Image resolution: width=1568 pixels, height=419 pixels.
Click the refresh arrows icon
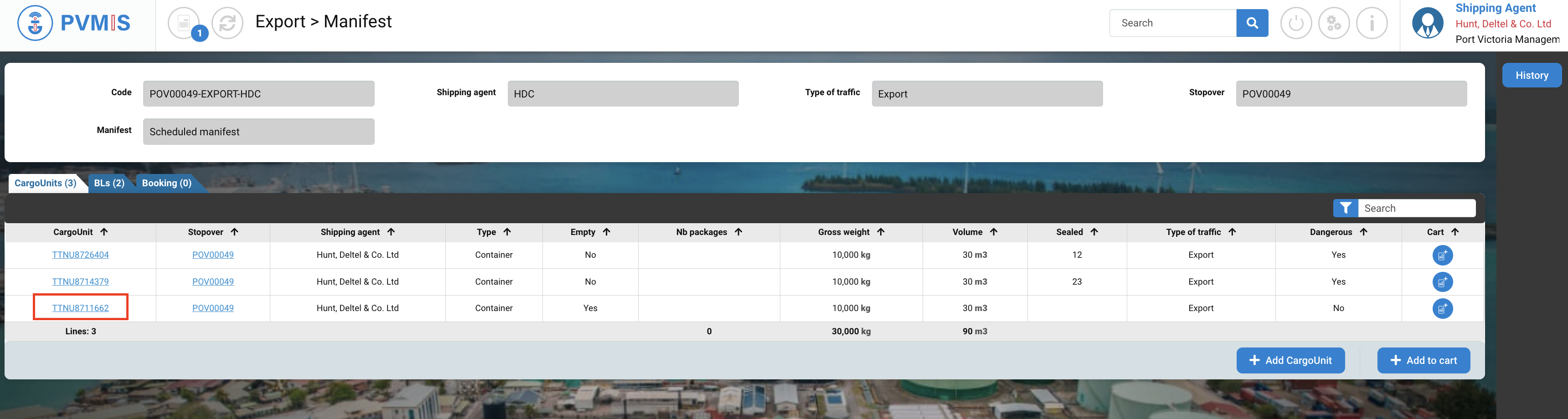pos(227,24)
